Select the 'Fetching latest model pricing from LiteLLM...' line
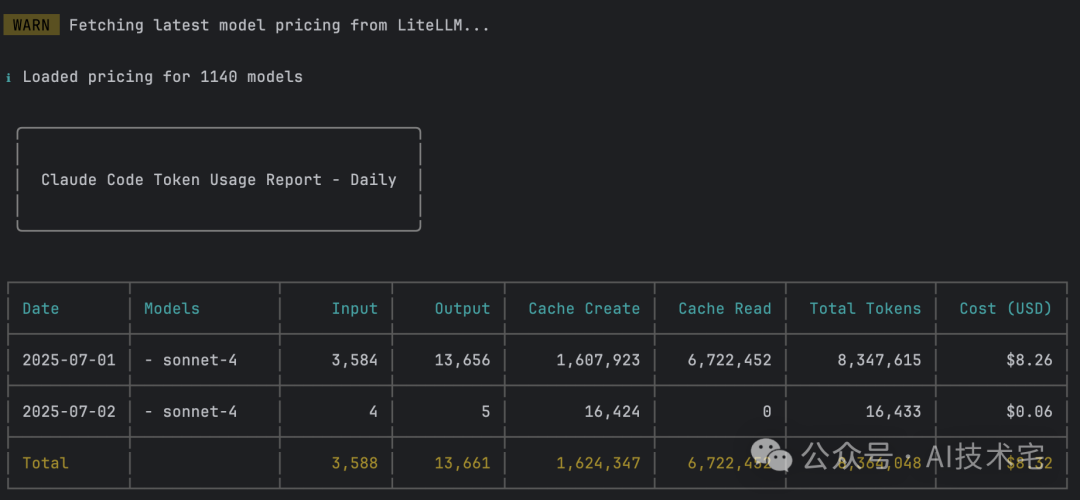 (280, 25)
